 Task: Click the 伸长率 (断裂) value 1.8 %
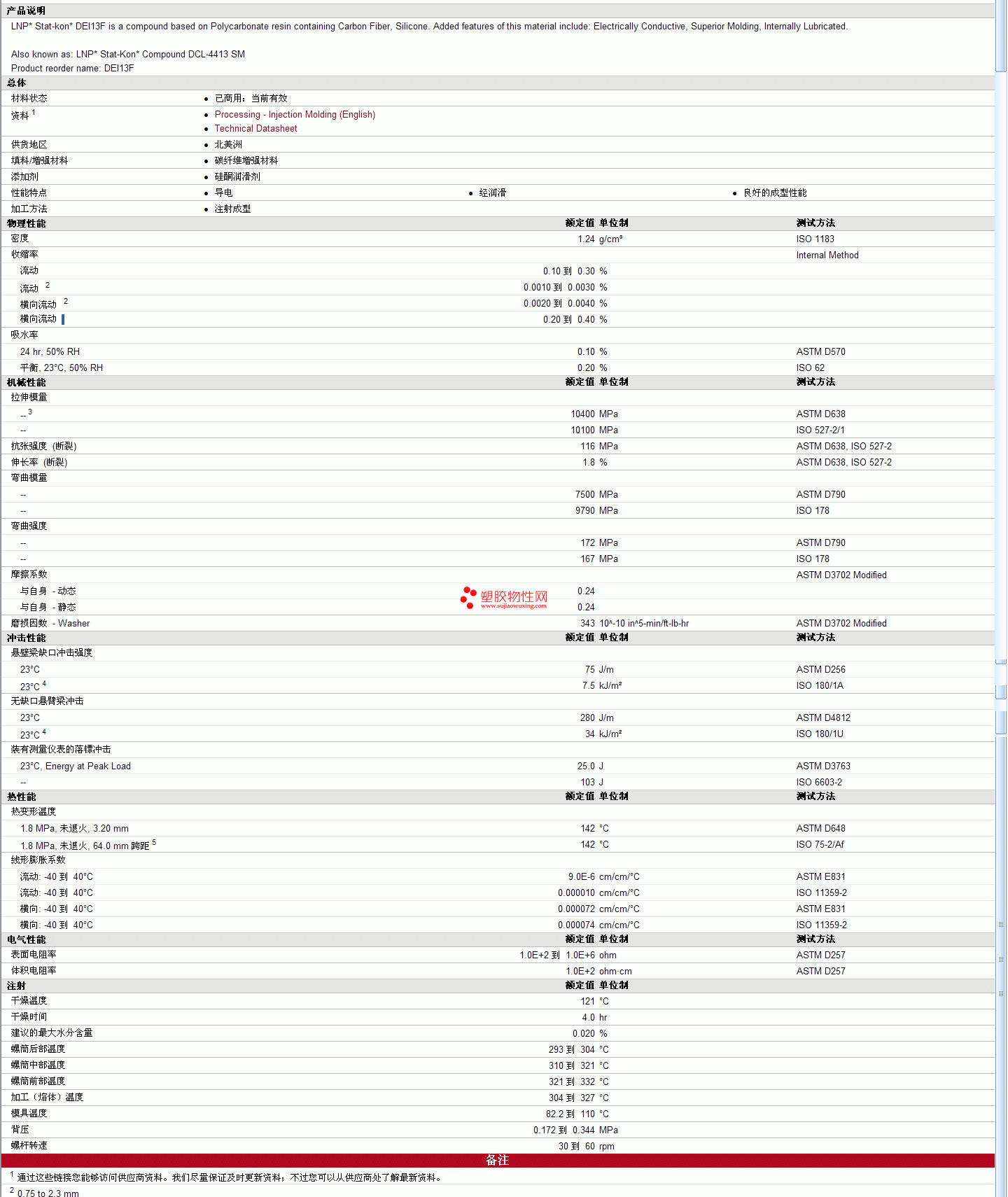[595, 463]
